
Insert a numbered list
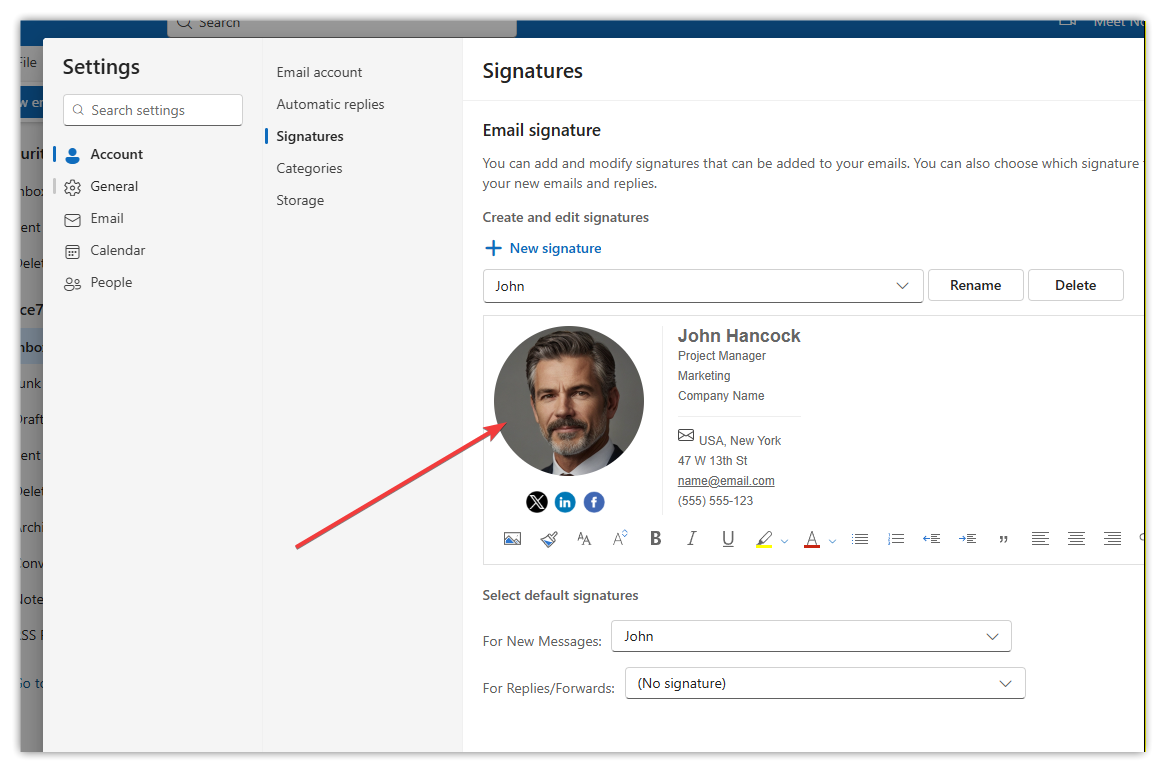(896, 539)
